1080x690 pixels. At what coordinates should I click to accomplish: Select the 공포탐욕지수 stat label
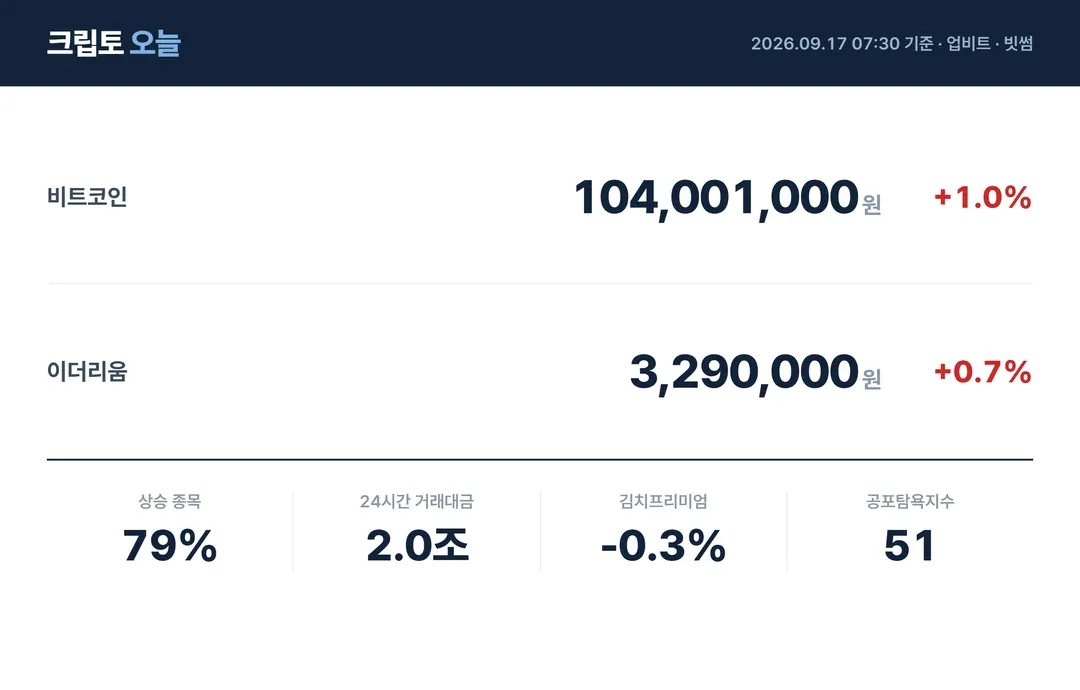tap(910, 501)
